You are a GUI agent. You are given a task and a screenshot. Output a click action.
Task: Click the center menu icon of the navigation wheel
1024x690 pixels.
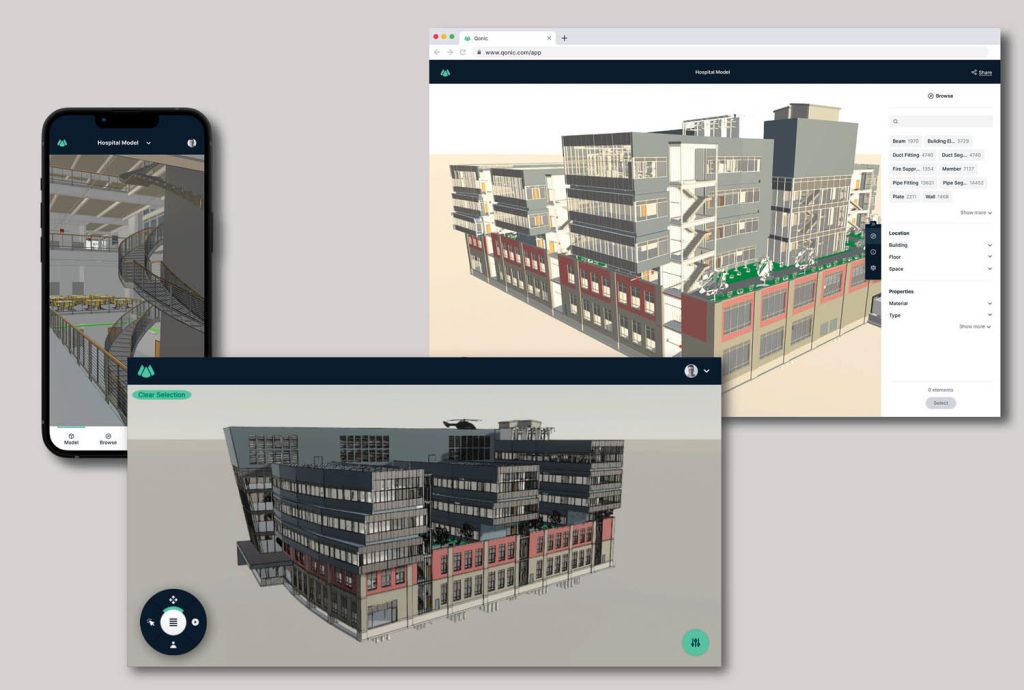click(x=173, y=622)
